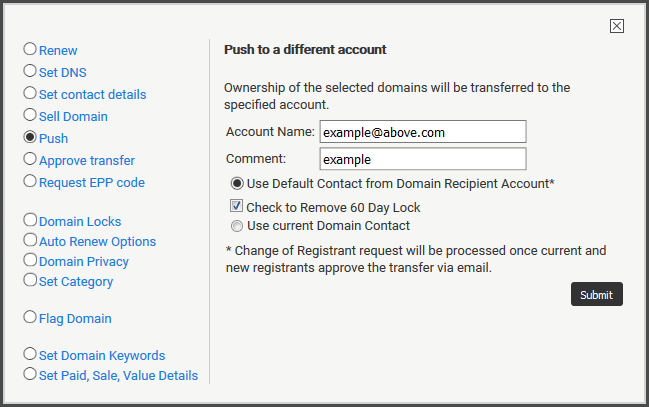Open the Domain Locks link
Screen dimensions: 649x407
point(80,222)
